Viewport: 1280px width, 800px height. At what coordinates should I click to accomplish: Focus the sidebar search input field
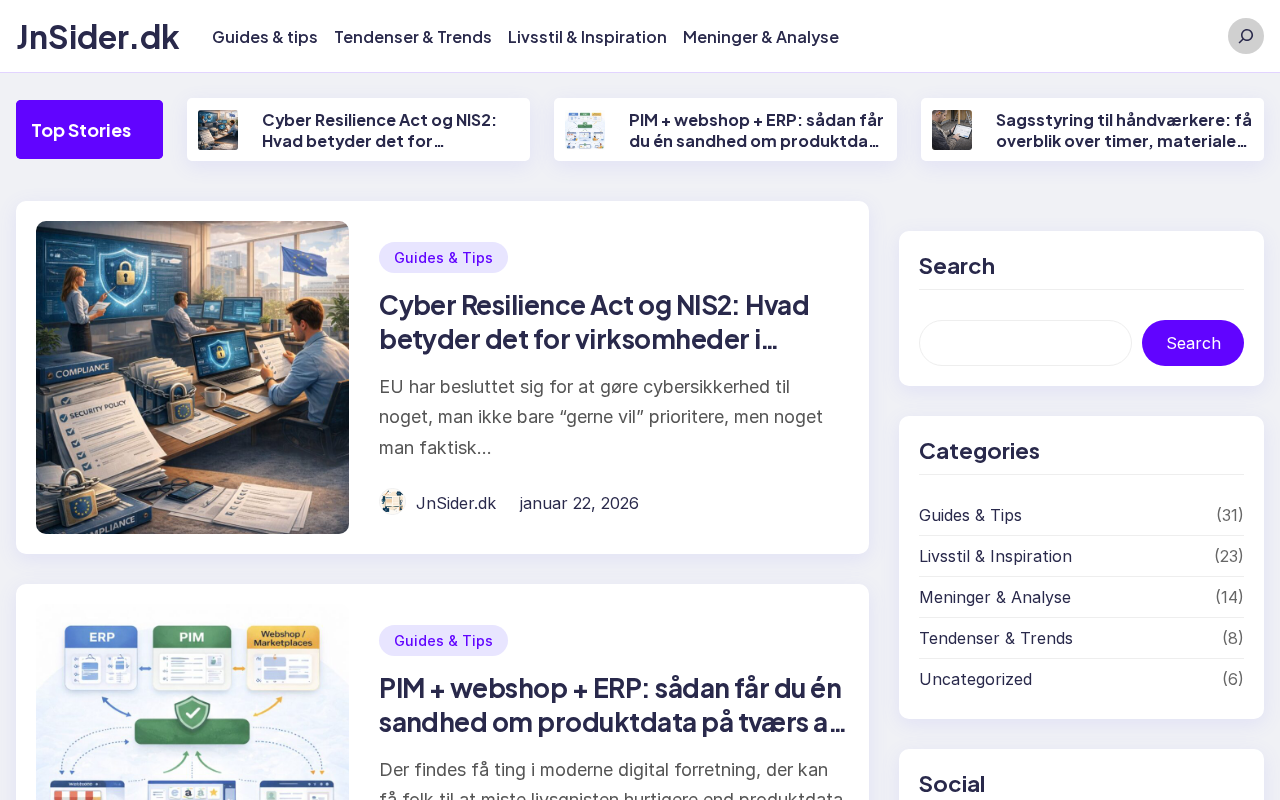click(1025, 343)
